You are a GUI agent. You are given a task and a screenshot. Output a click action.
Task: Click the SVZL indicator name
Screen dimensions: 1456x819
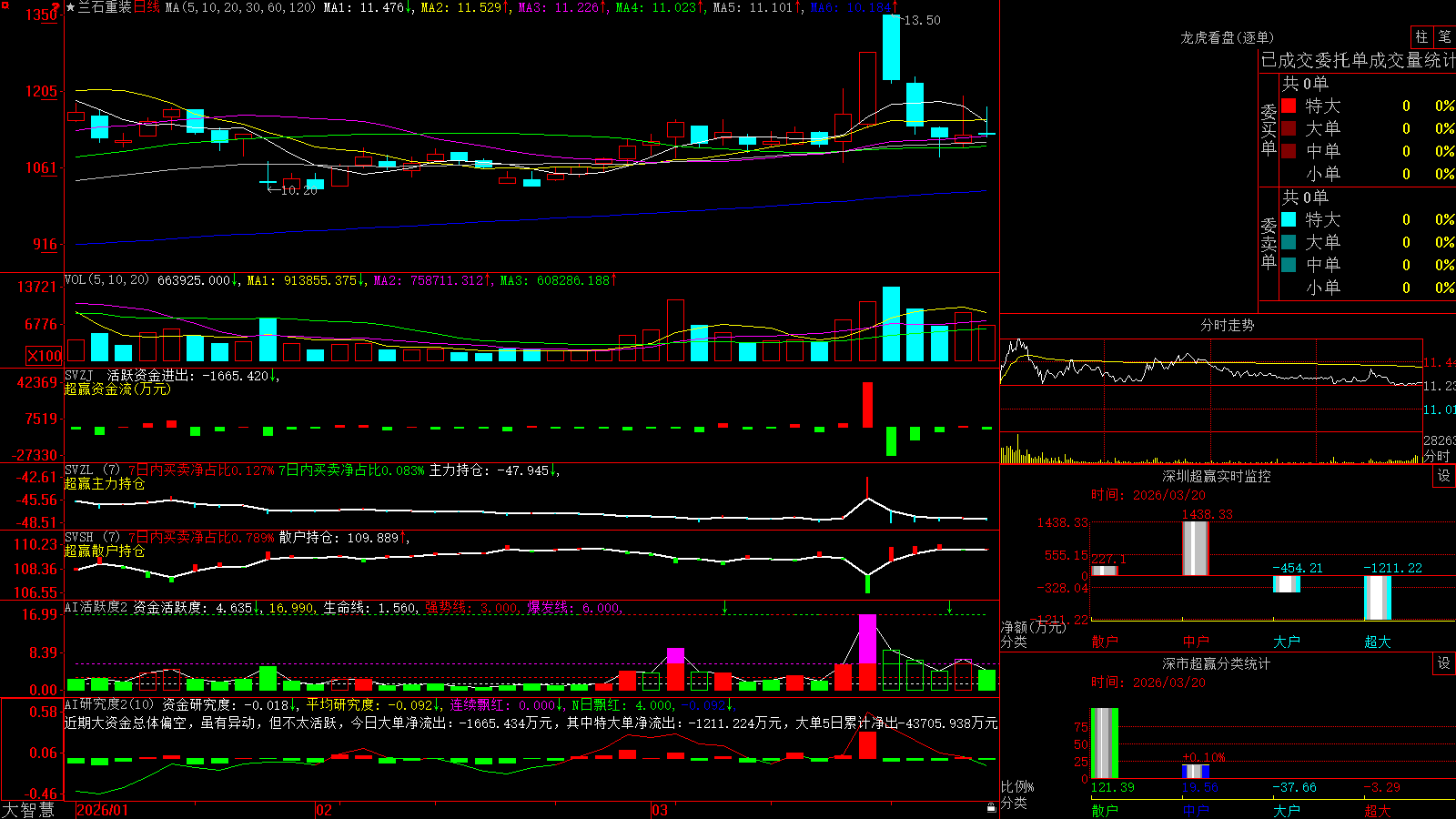click(78, 470)
